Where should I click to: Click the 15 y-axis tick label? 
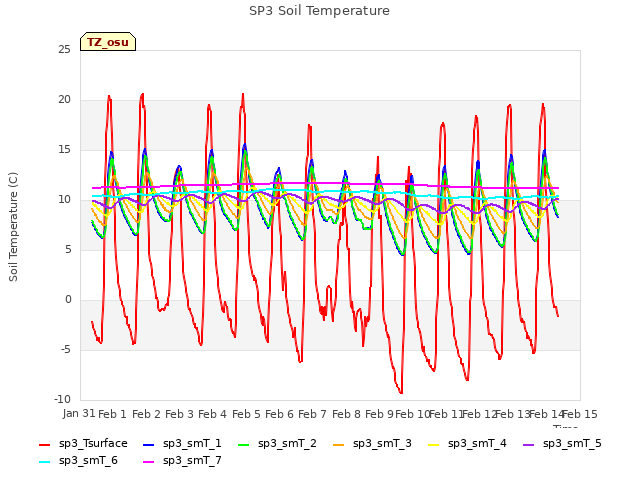coord(64,149)
